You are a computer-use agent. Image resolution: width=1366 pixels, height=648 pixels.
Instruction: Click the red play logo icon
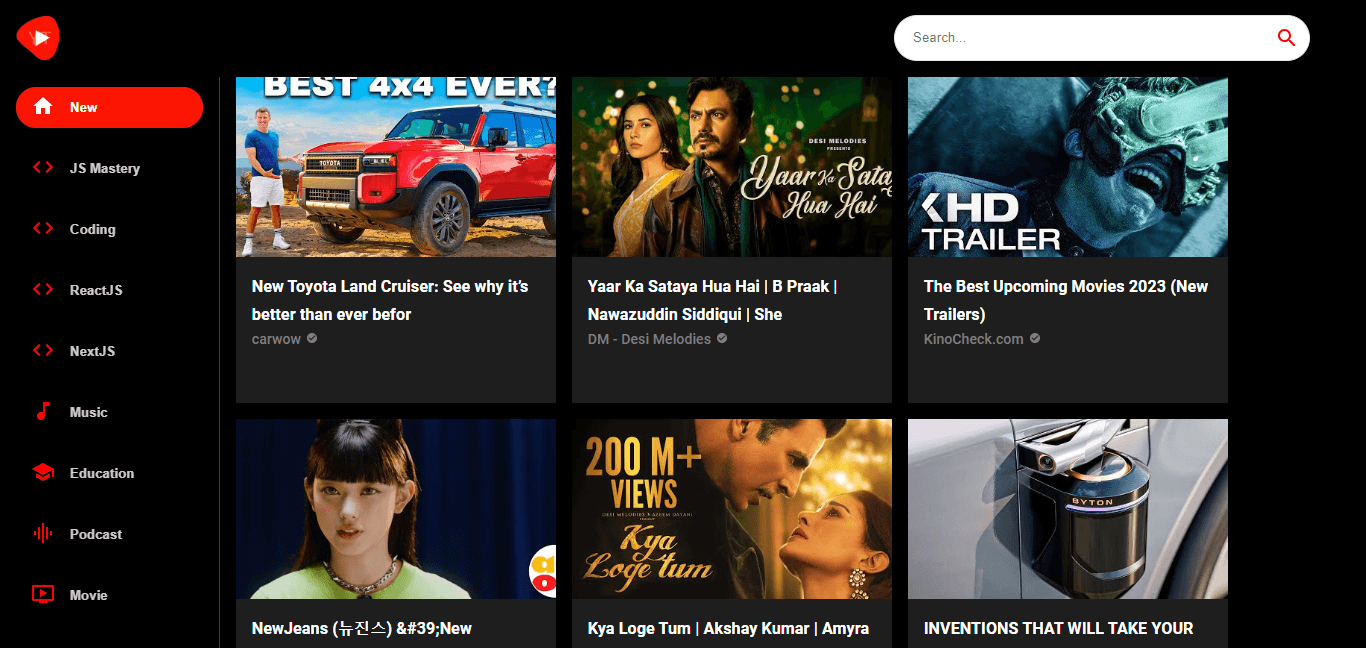pyautogui.click(x=38, y=38)
